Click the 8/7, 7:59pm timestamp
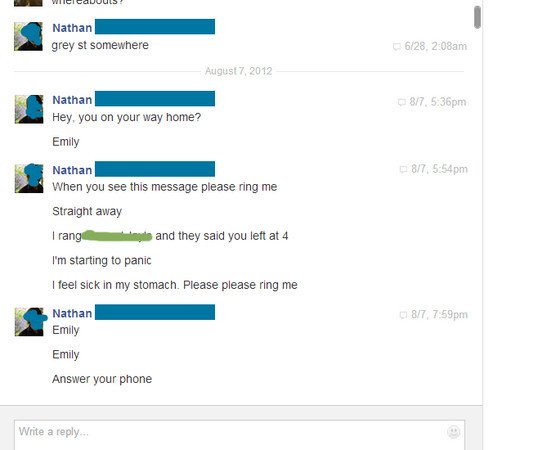 click(439, 315)
